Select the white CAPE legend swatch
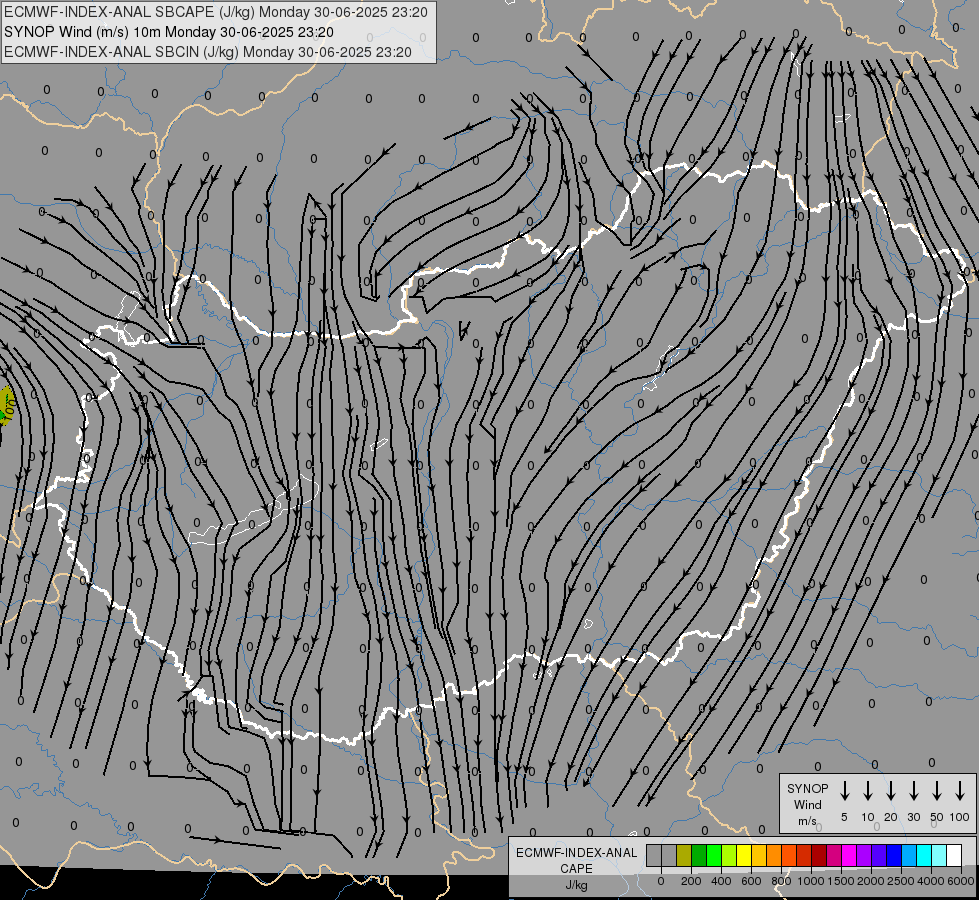This screenshot has width=979, height=900. [x=954, y=855]
